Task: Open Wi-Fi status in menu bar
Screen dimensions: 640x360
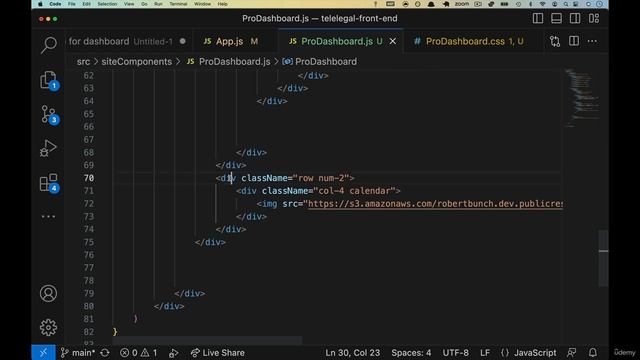Action: click(542, 4)
